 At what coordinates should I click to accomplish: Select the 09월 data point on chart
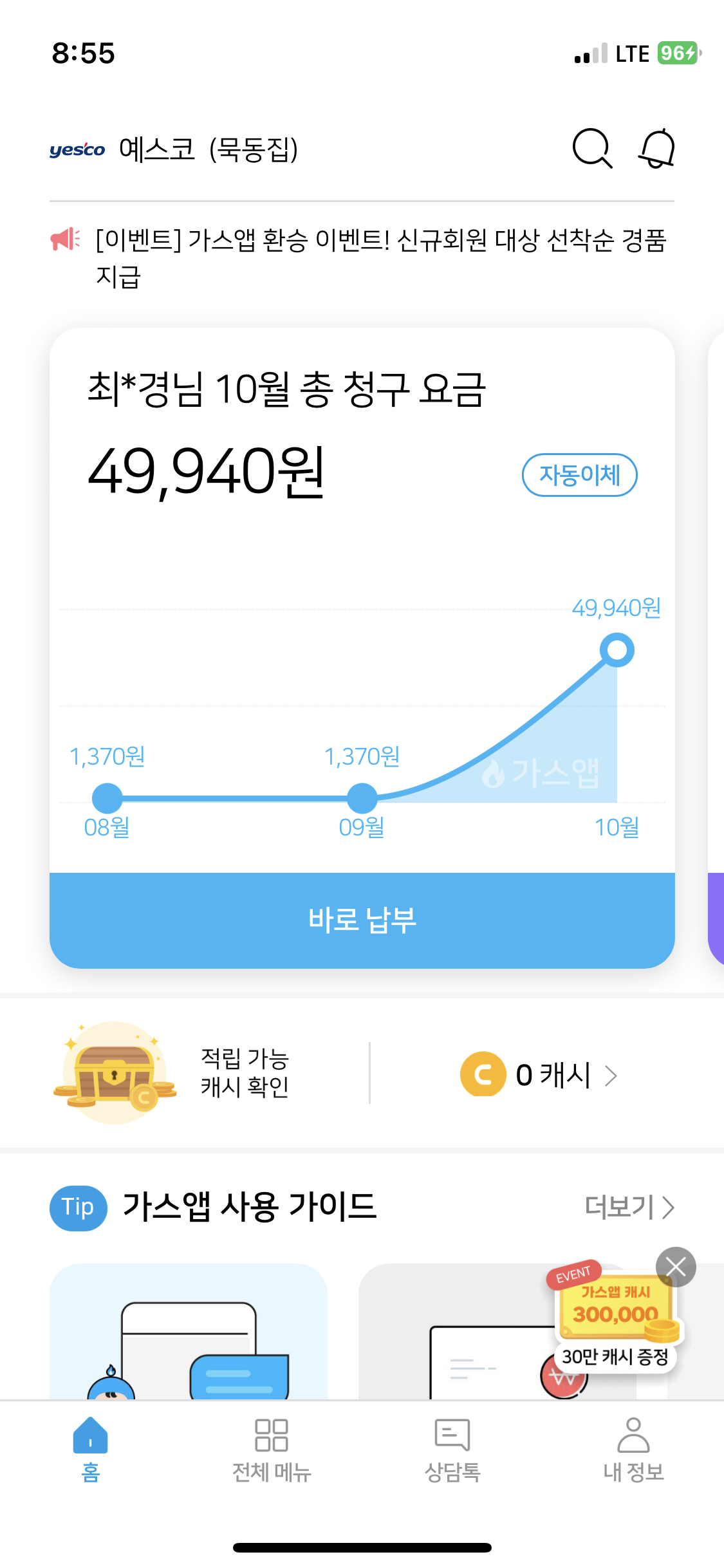click(362, 798)
